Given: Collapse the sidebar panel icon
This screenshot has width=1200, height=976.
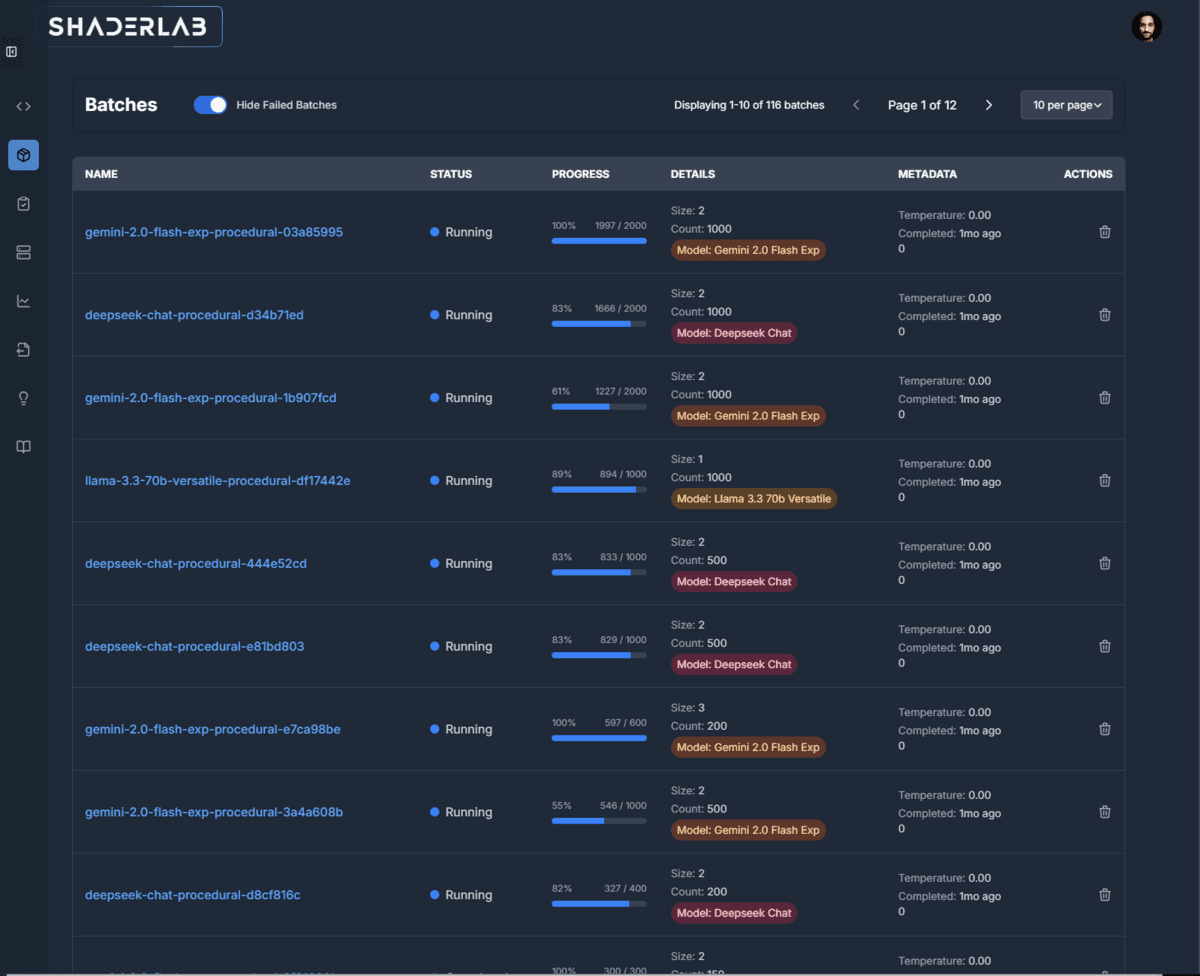Looking at the screenshot, I should click(12, 52).
